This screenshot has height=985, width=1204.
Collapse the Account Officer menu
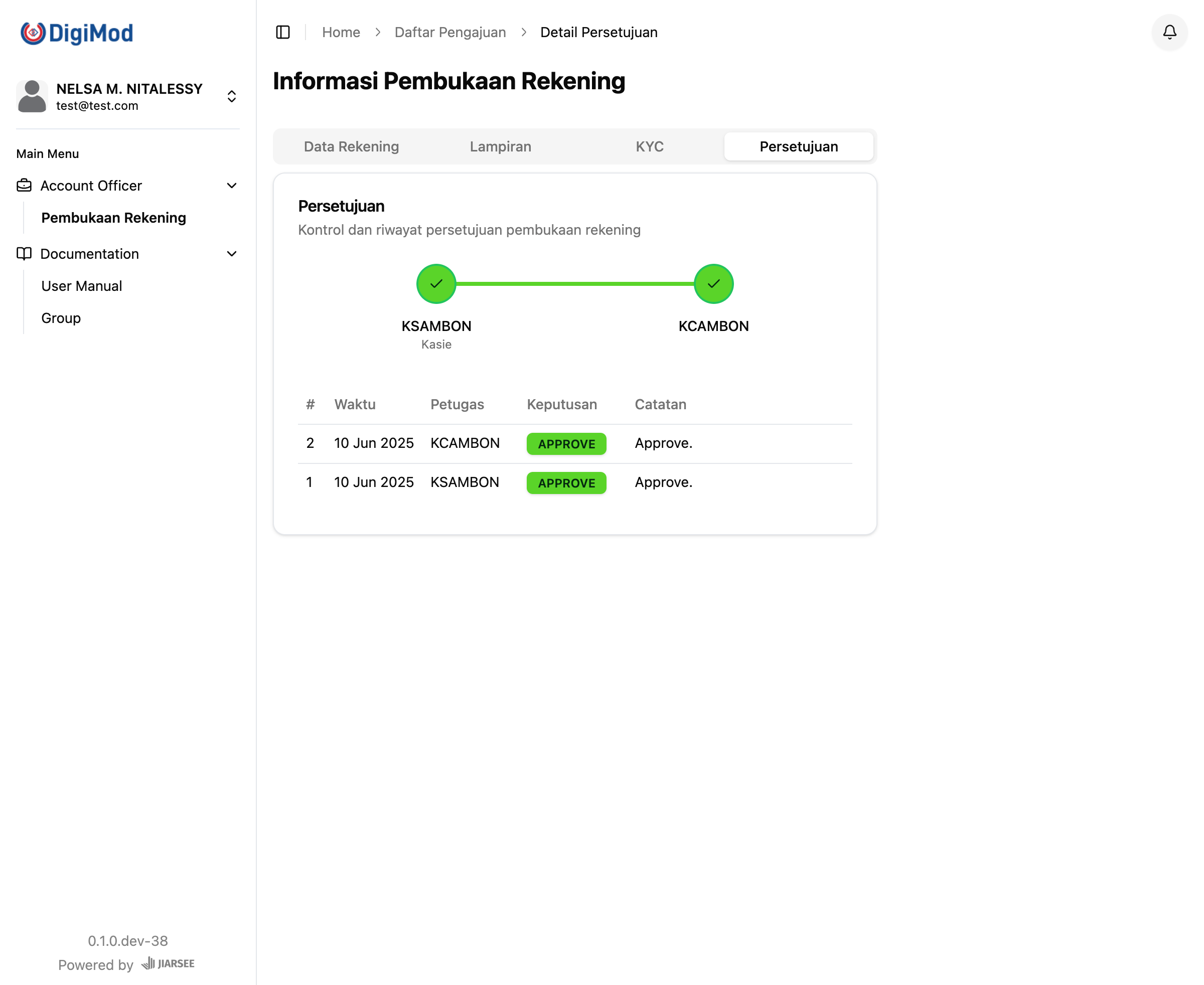pos(232,186)
